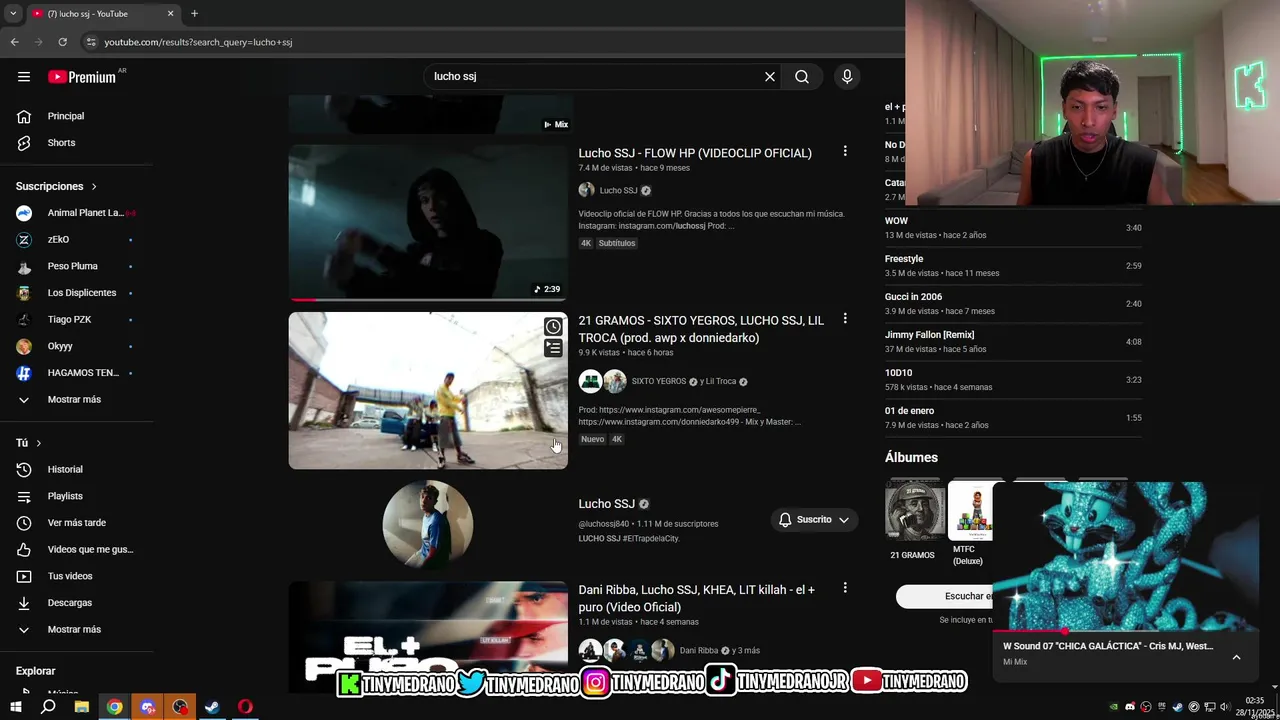Screen dimensions: 1280x720
Task: Open the tab search dropdown arrow
Action: click(13, 13)
